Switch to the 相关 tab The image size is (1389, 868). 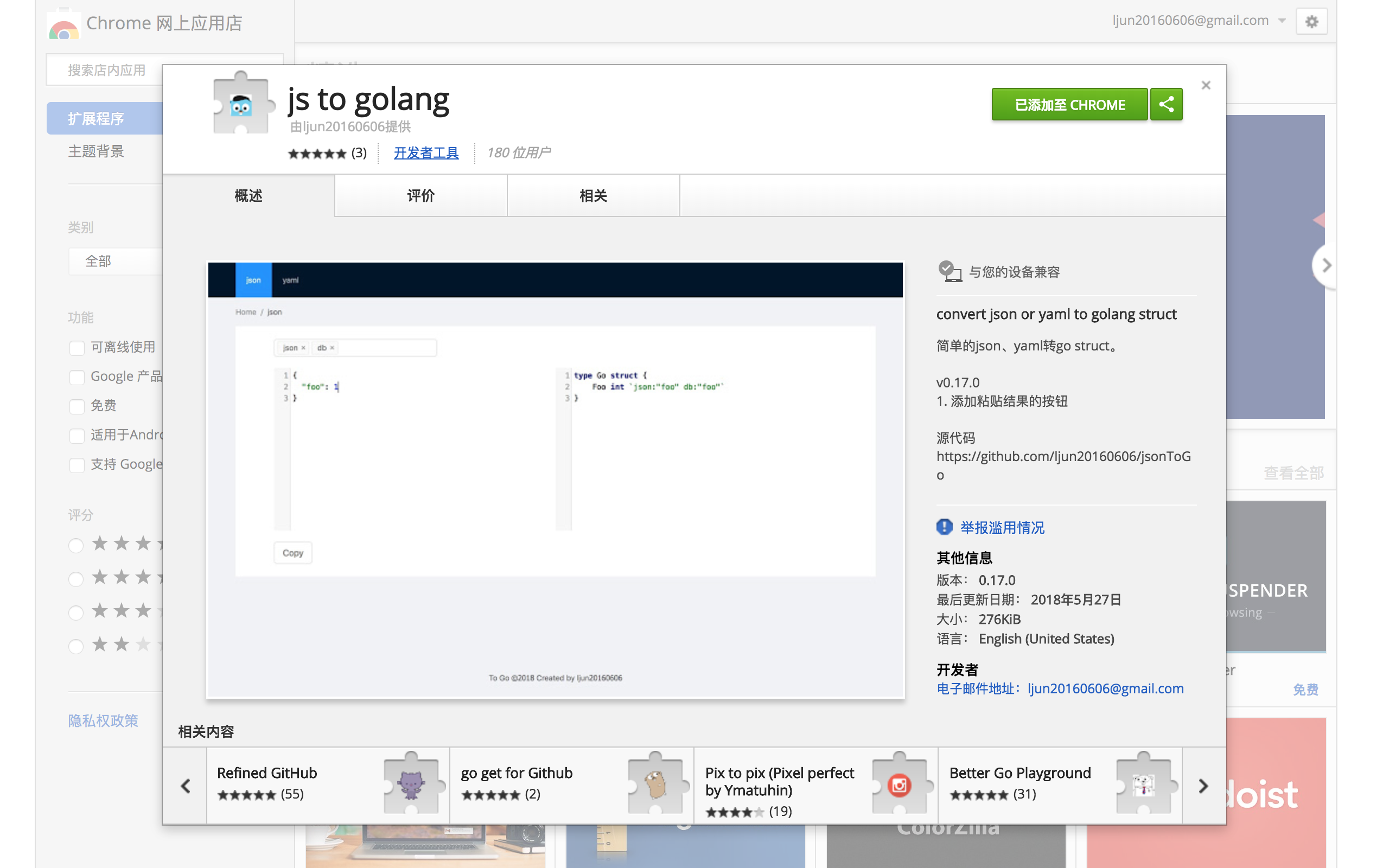(593, 196)
